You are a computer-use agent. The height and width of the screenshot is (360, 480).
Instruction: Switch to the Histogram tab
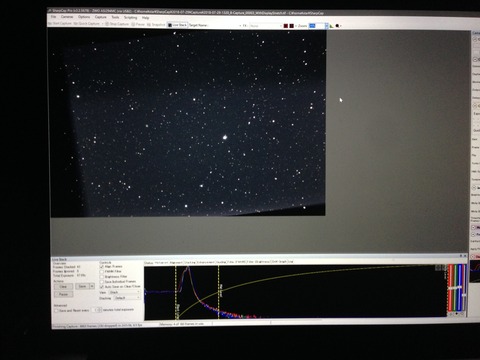click(161, 263)
